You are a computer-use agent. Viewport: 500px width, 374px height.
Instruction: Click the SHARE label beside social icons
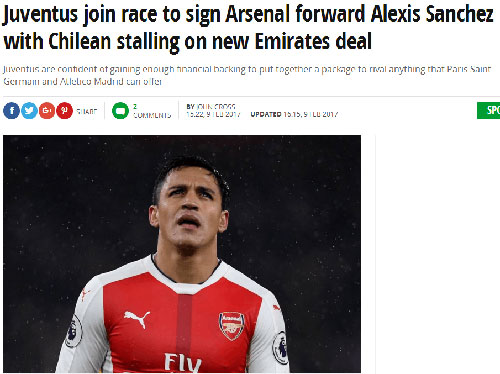tap(87, 111)
